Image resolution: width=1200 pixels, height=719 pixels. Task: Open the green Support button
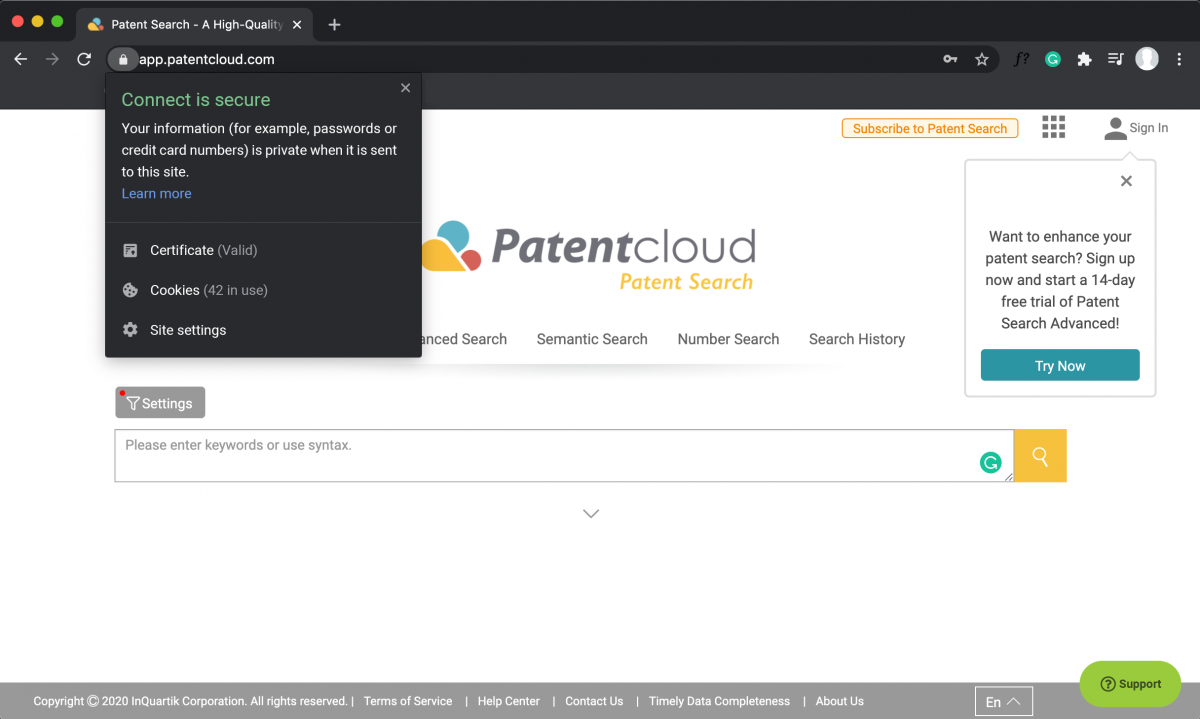click(x=1130, y=684)
